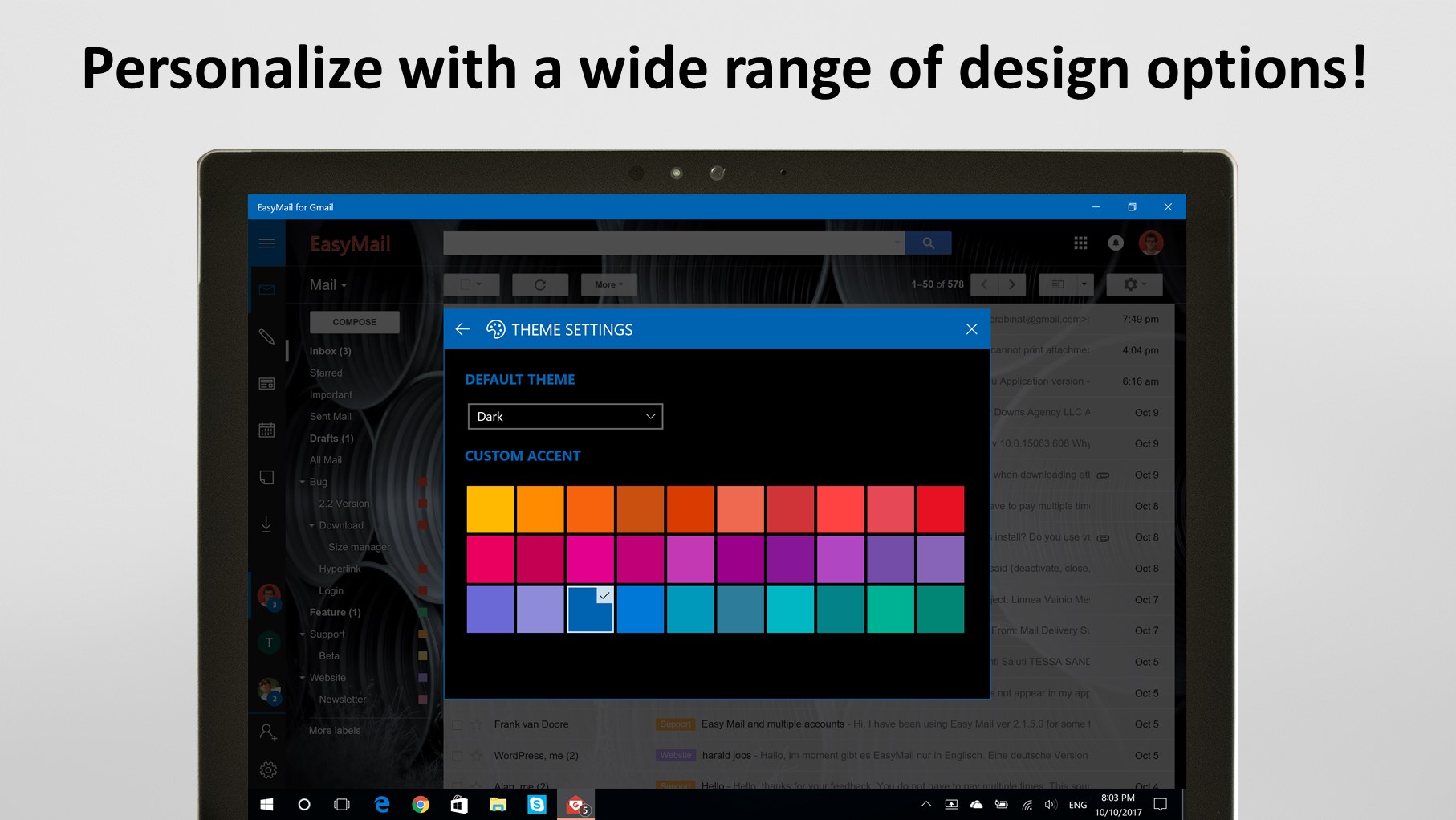Viewport: 1456px width, 820px height.
Task: Collapse the Bug label group
Action: point(303,482)
